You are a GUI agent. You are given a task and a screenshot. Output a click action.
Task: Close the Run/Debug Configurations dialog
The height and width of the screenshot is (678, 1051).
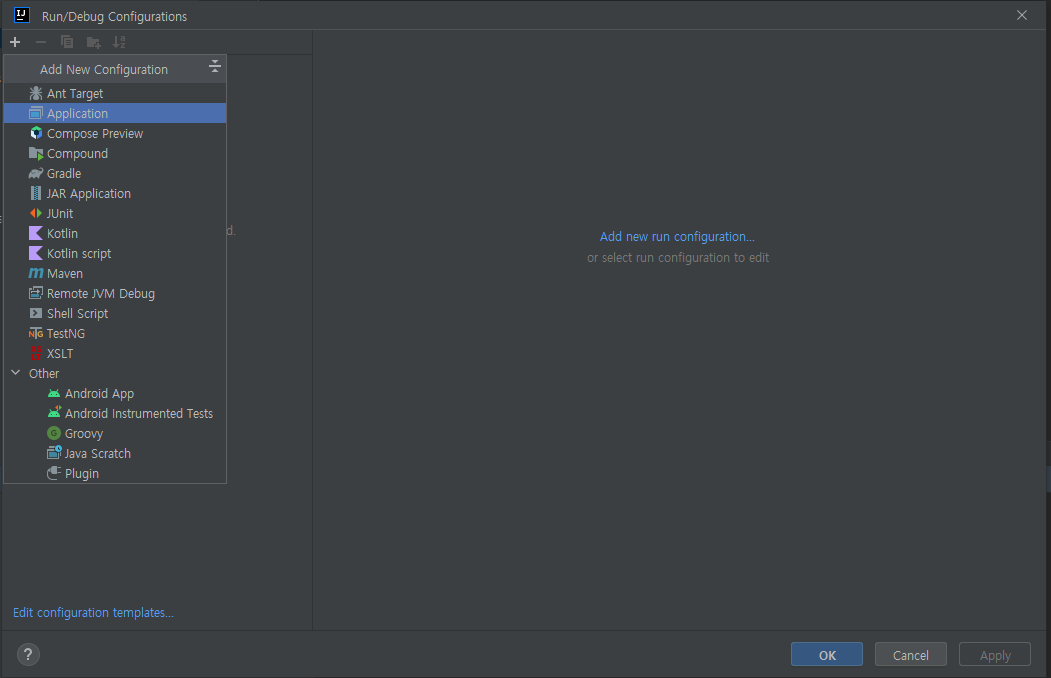click(x=1022, y=15)
